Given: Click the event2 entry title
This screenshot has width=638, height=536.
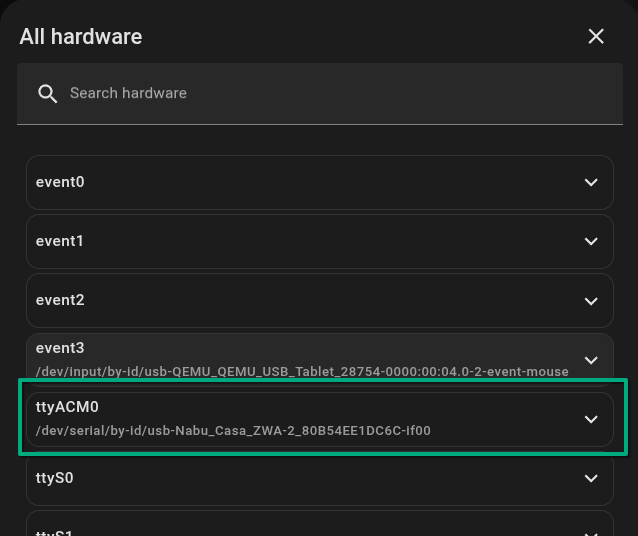Looking at the screenshot, I should tap(60, 300).
